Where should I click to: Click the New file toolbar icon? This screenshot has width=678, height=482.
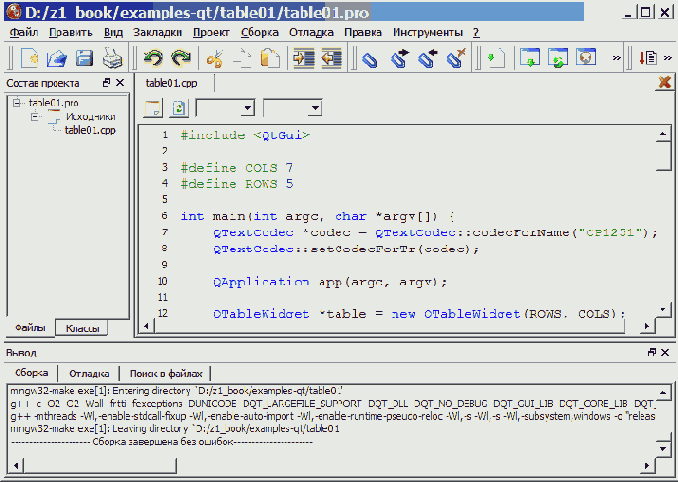click(x=30, y=59)
